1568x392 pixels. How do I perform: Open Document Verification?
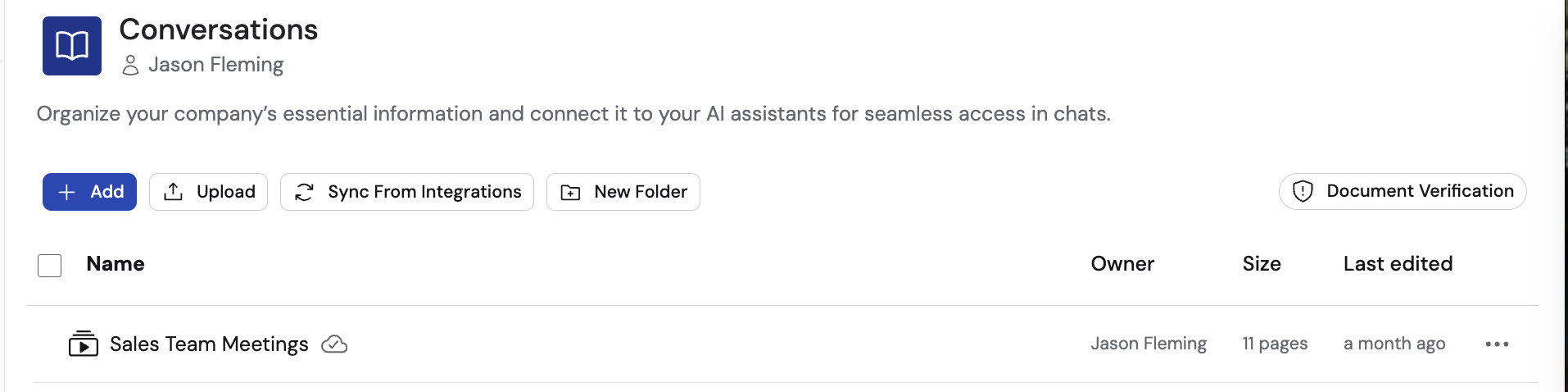point(1419,191)
